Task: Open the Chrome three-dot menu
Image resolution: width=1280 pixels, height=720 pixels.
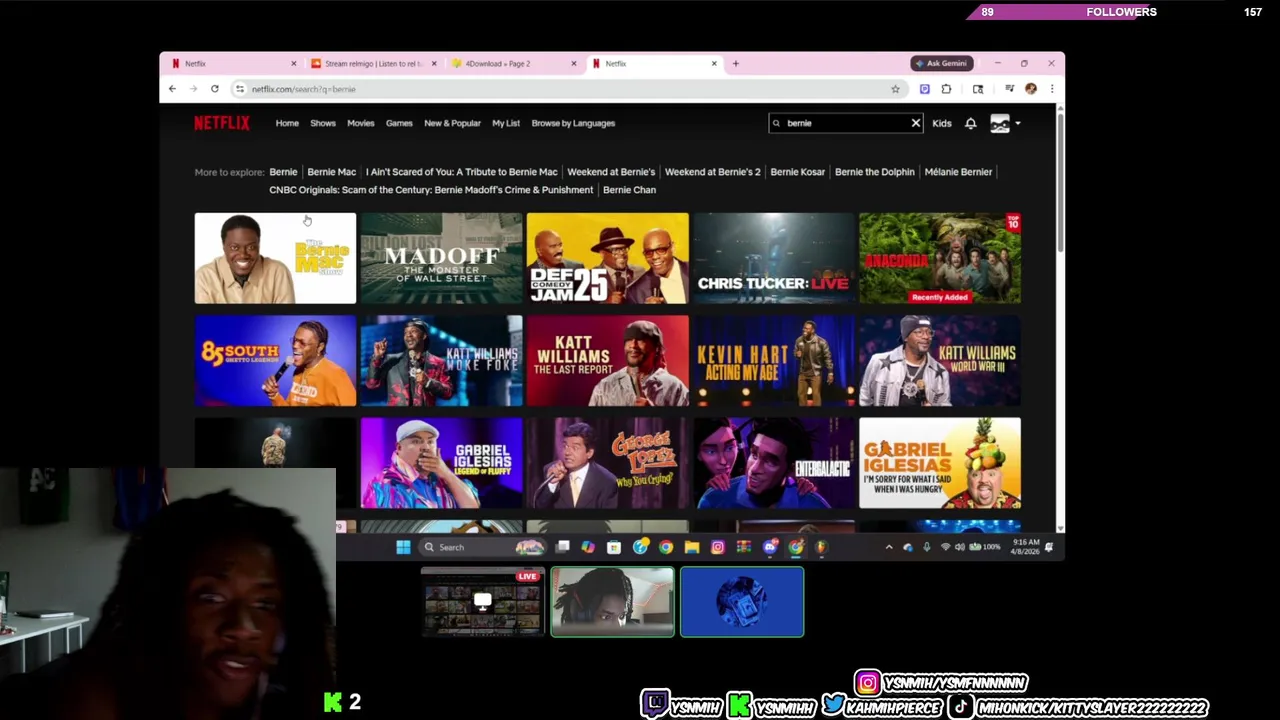Action: click(1051, 89)
